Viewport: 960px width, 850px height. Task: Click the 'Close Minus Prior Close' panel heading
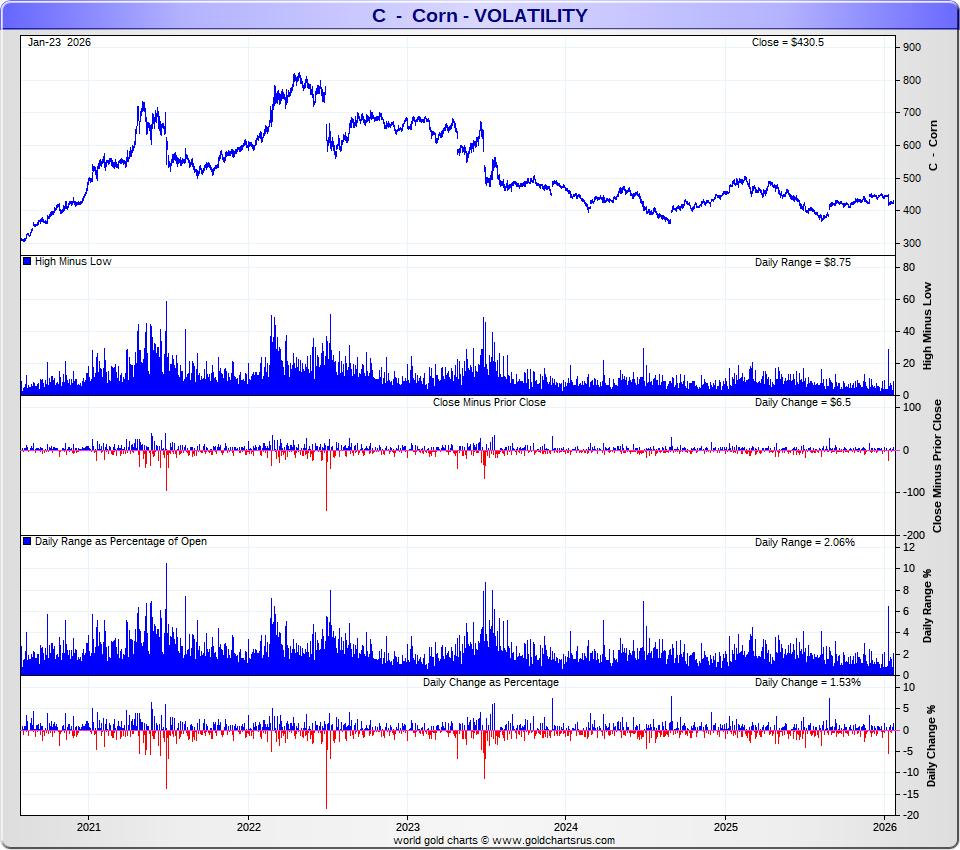(x=489, y=402)
